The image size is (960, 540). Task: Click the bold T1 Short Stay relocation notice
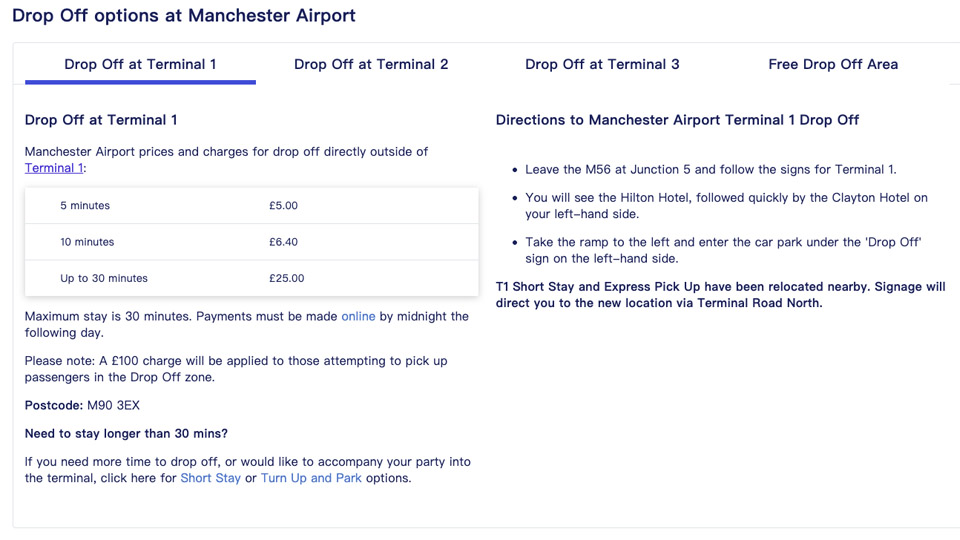720,294
